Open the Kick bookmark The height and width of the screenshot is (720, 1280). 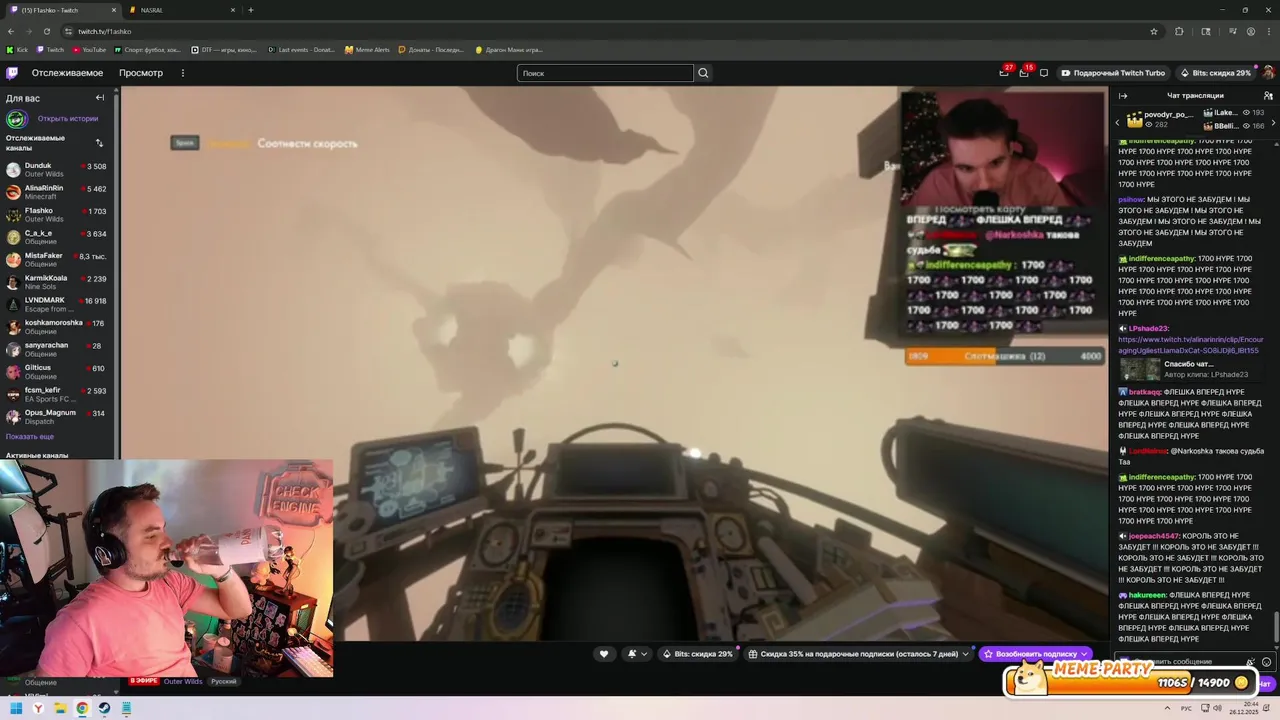17,49
